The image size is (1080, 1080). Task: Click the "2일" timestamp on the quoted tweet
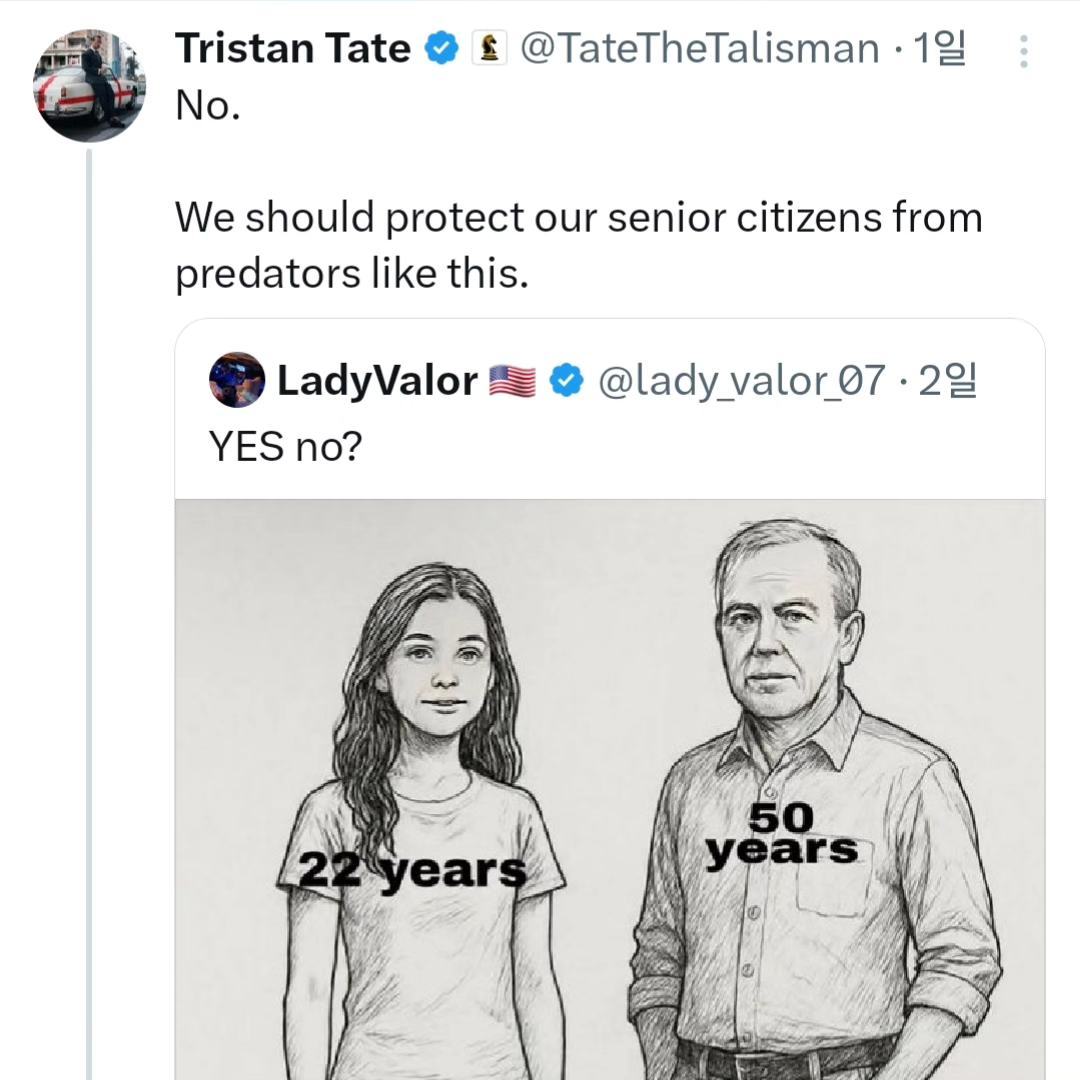tap(946, 380)
